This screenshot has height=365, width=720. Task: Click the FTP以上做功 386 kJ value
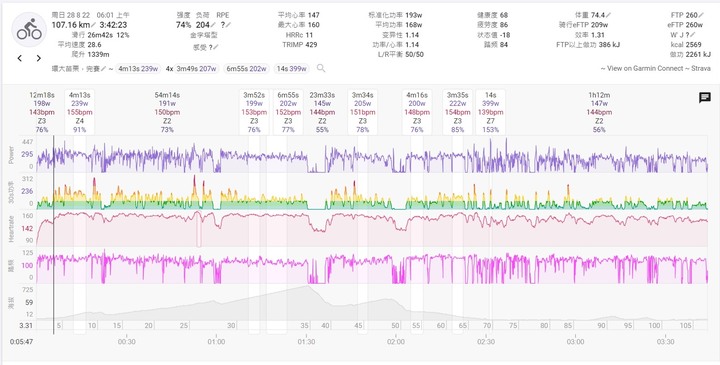(x=609, y=45)
